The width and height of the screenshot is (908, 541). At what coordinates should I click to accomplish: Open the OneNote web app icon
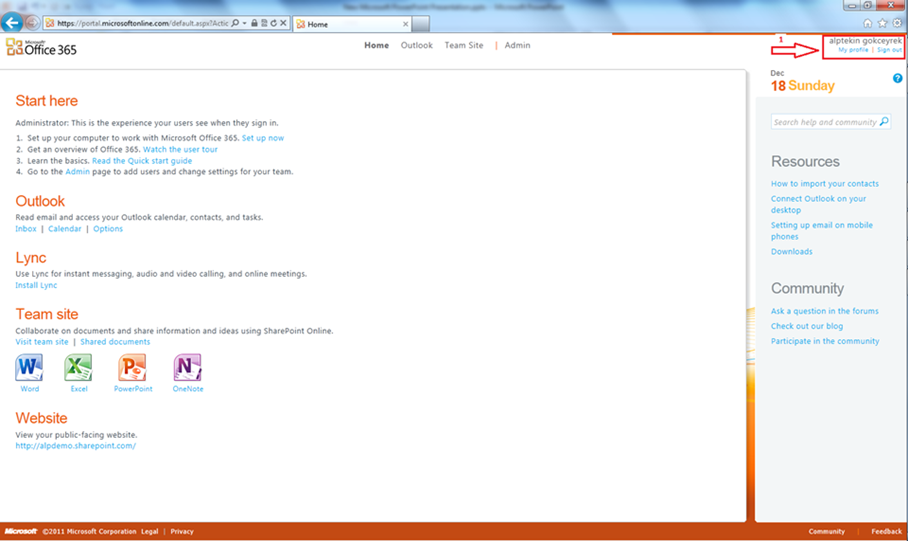pyautogui.click(x=188, y=368)
